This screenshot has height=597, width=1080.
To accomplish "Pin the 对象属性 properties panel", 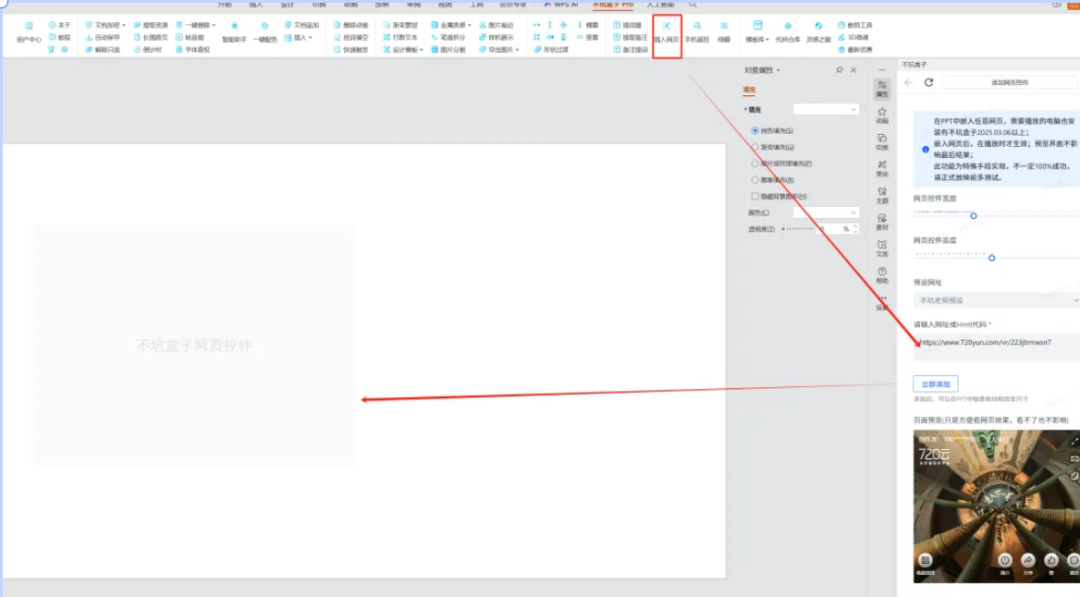I will pos(838,70).
